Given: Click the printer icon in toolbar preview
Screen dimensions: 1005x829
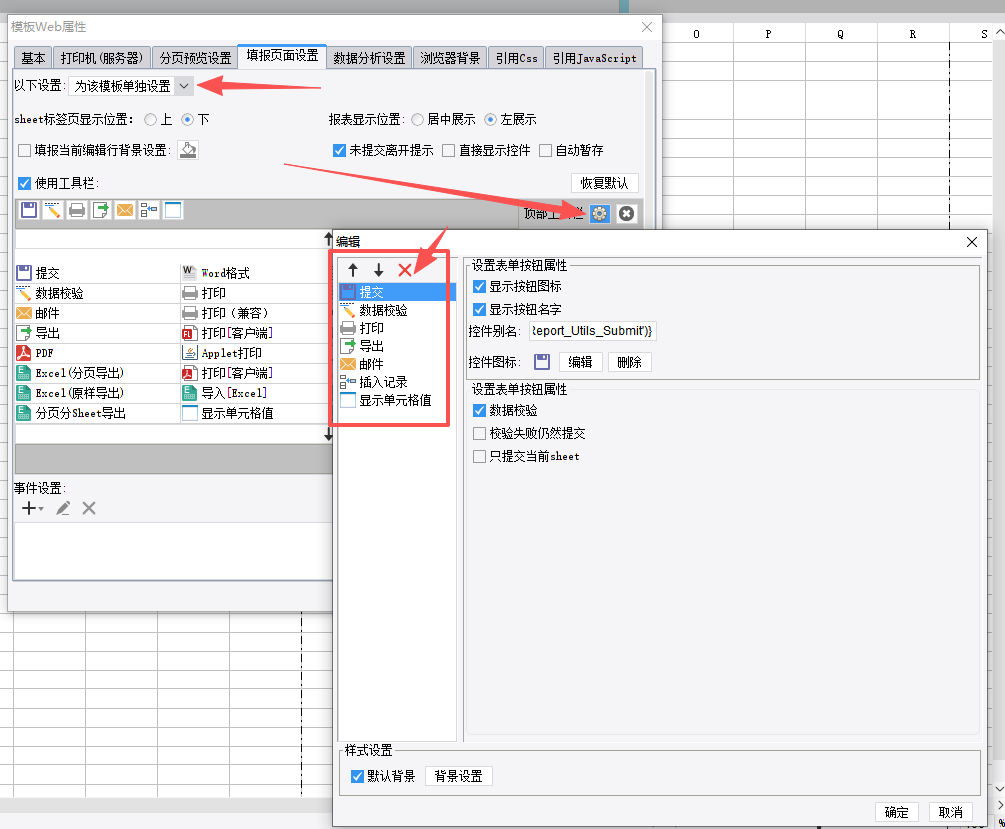Looking at the screenshot, I should click(77, 210).
